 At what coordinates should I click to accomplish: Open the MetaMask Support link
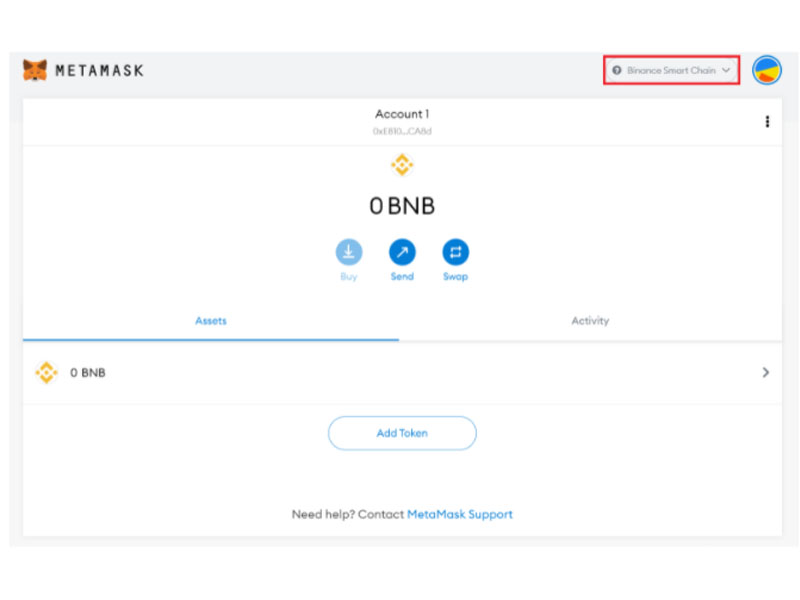(460, 514)
